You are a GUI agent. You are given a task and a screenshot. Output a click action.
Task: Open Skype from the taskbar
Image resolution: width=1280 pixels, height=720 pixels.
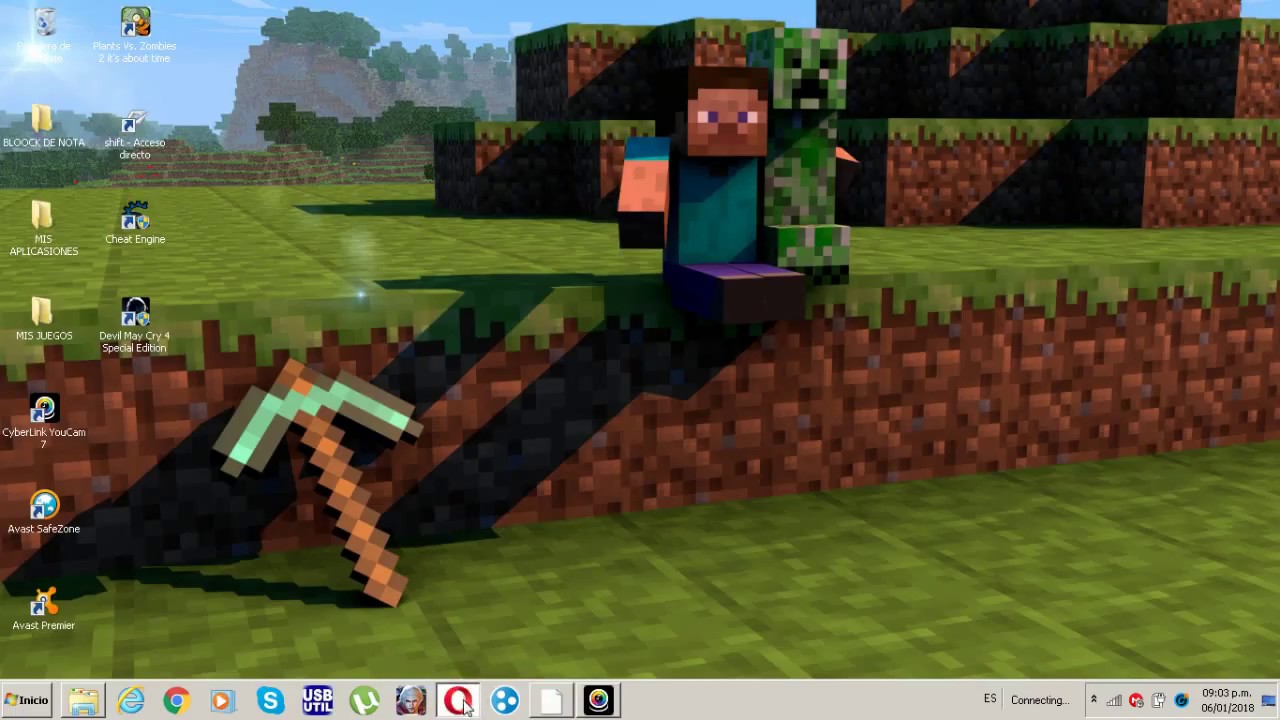270,701
